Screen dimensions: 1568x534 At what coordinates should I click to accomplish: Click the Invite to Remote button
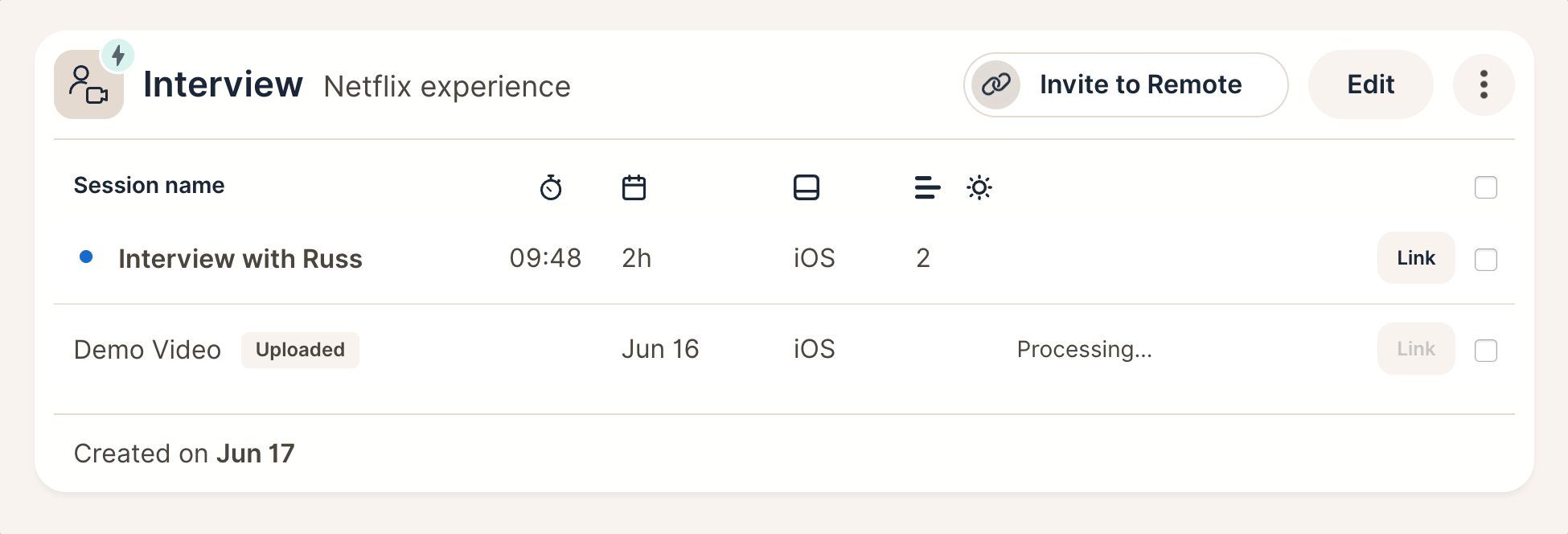1126,84
